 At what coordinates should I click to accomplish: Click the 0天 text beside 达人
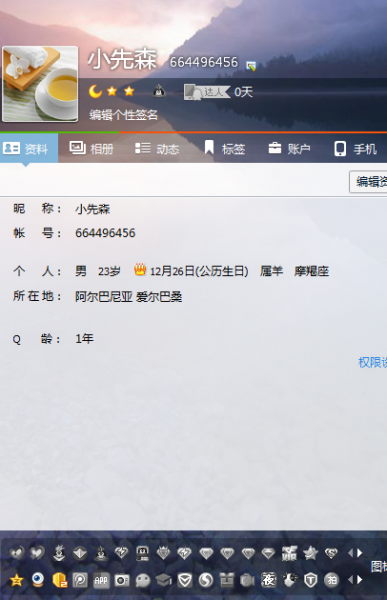pos(243,92)
